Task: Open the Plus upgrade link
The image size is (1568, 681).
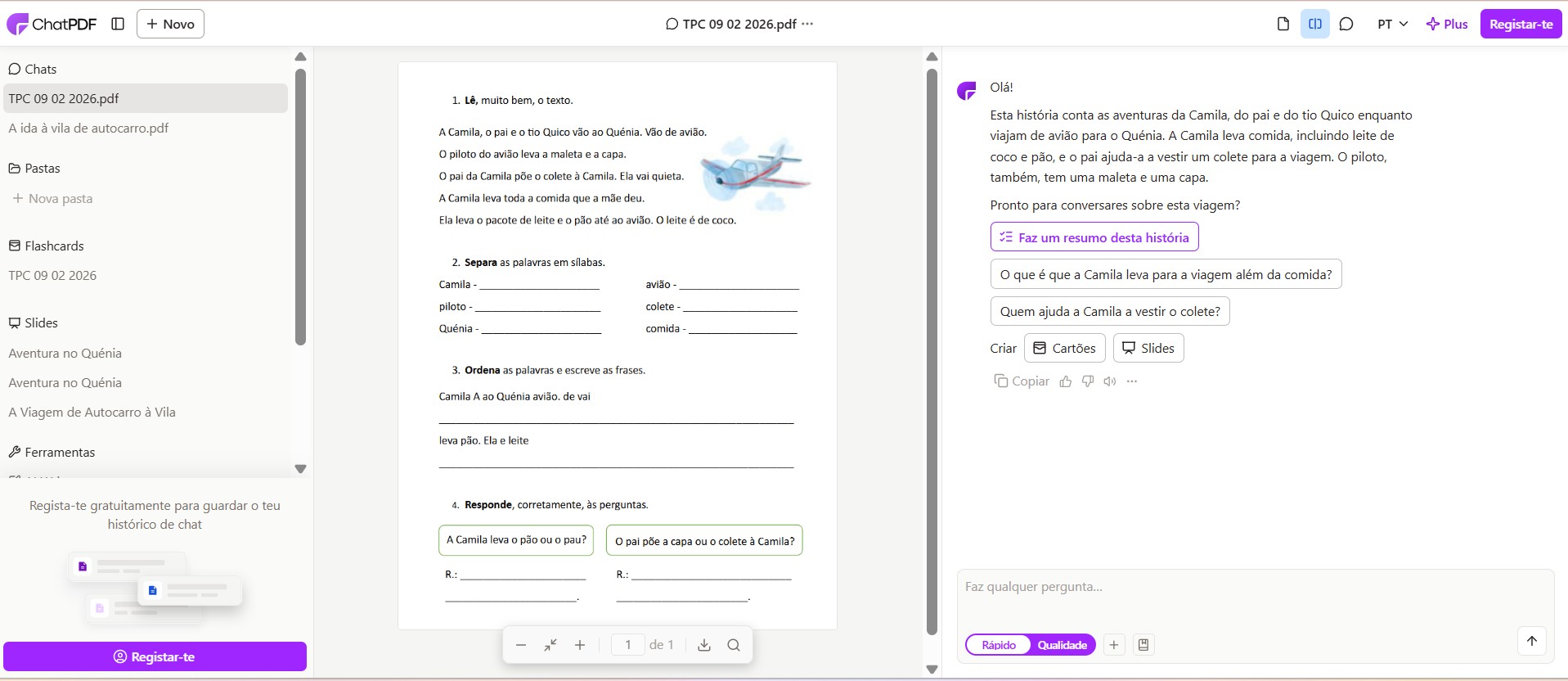Action: click(1447, 24)
